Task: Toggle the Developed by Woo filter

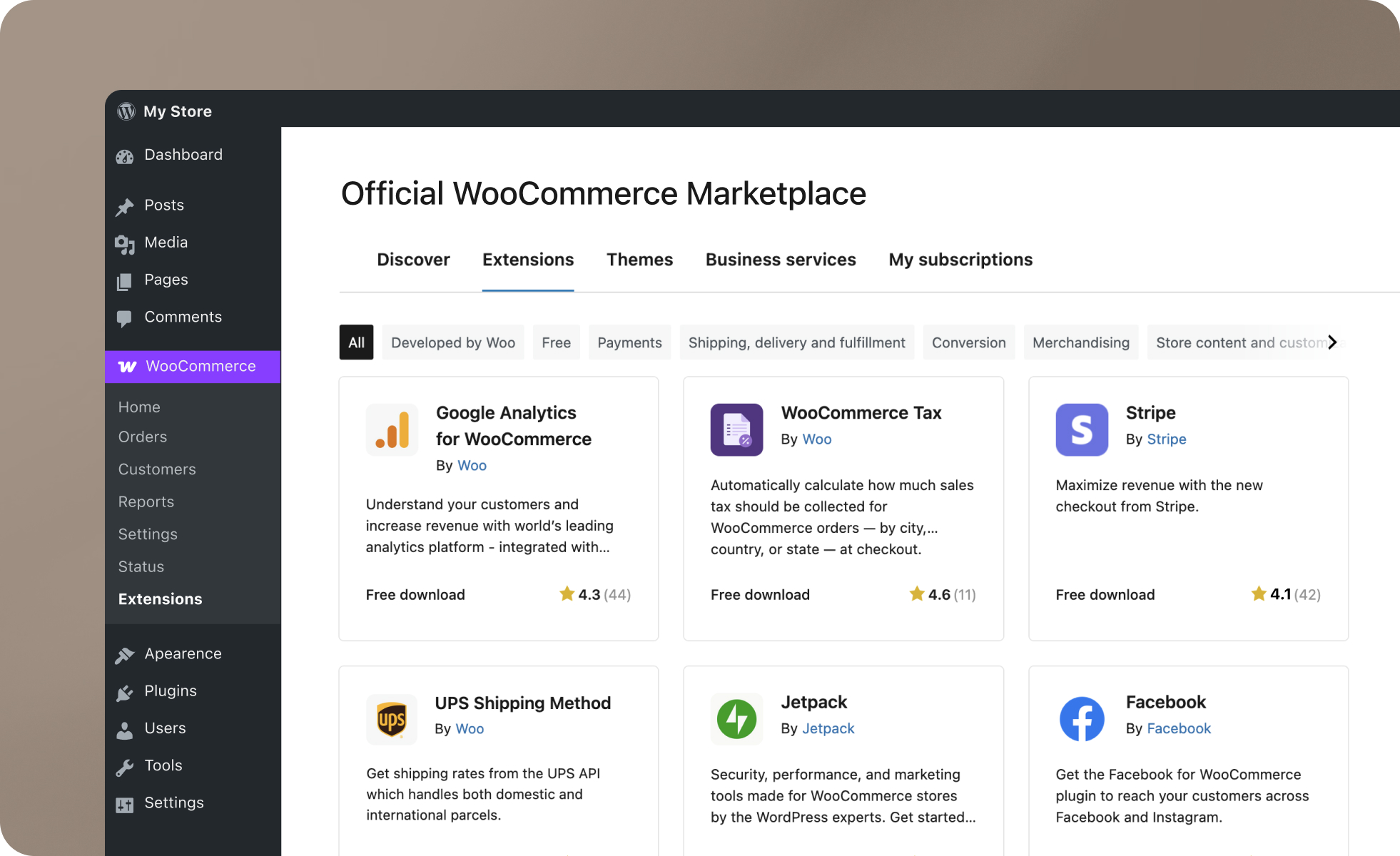Action: [453, 342]
